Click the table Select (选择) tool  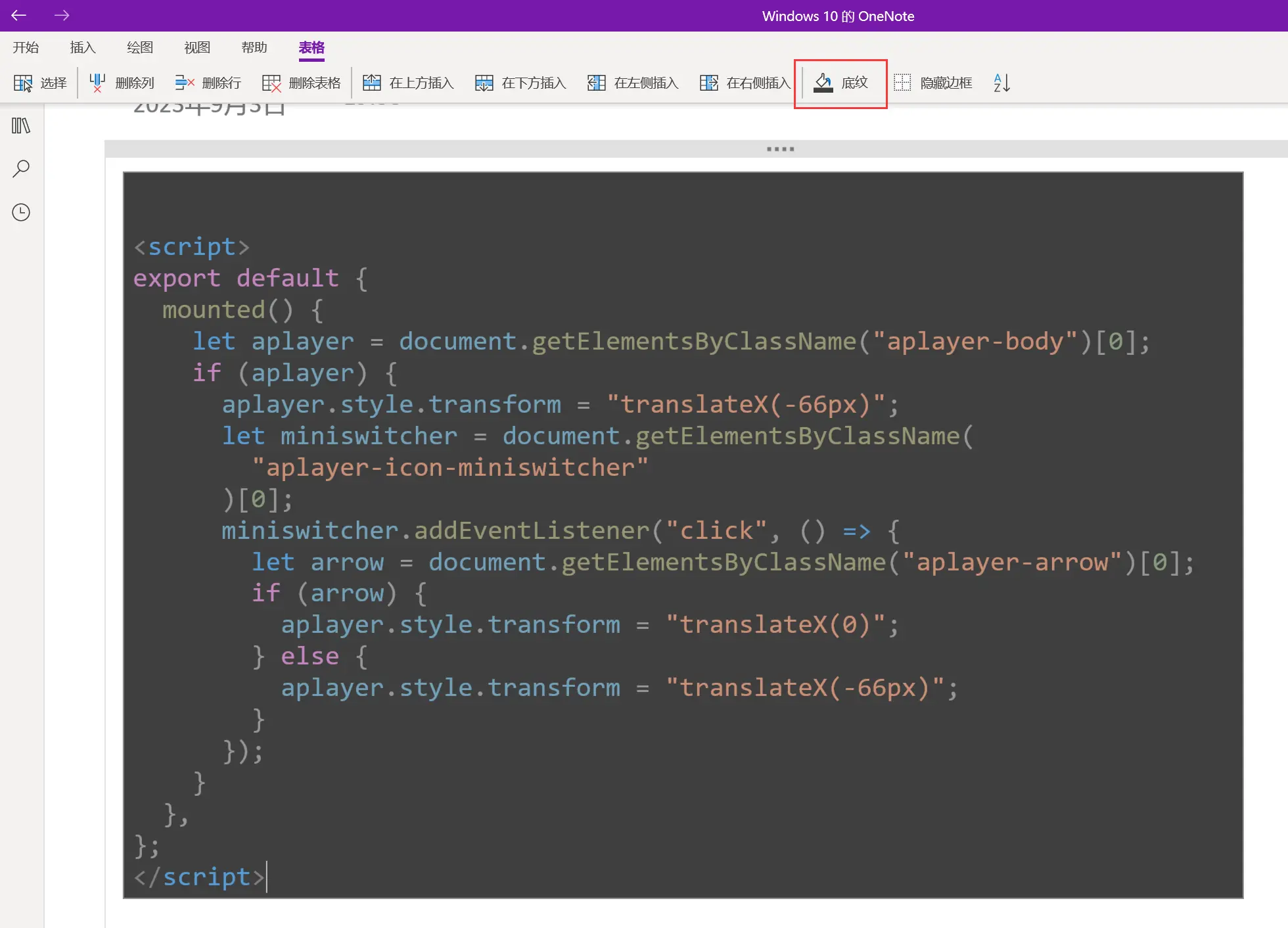click(x=40, y=83)
